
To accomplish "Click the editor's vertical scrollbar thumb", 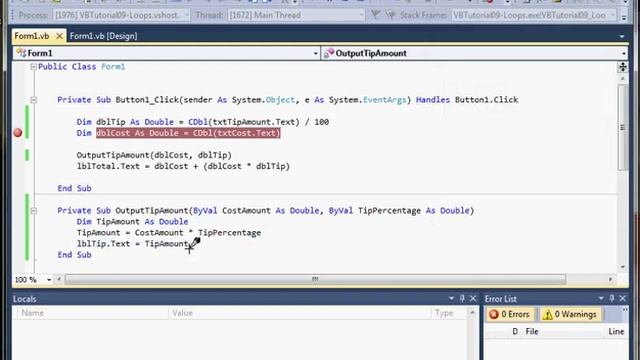I will pos(622,127).
